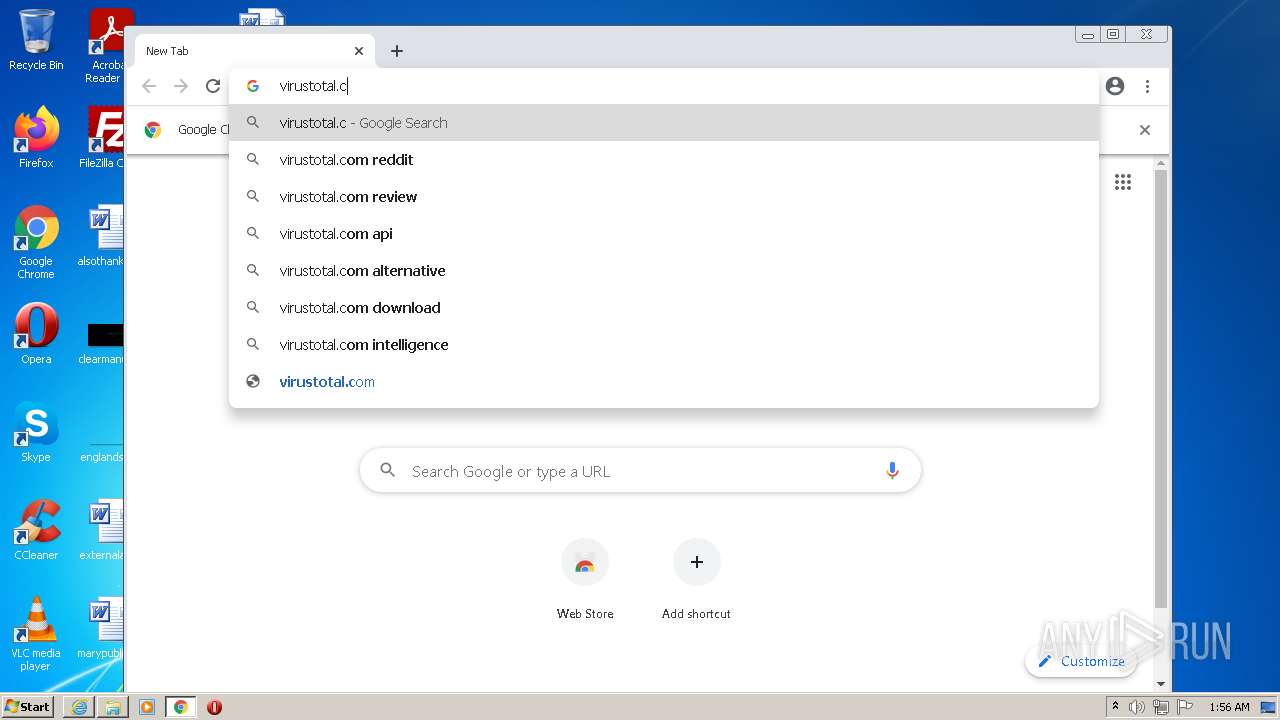Reload the page with the refresh icon
This screenshot has width=1280, height=720.
click(x=213, y=86)
